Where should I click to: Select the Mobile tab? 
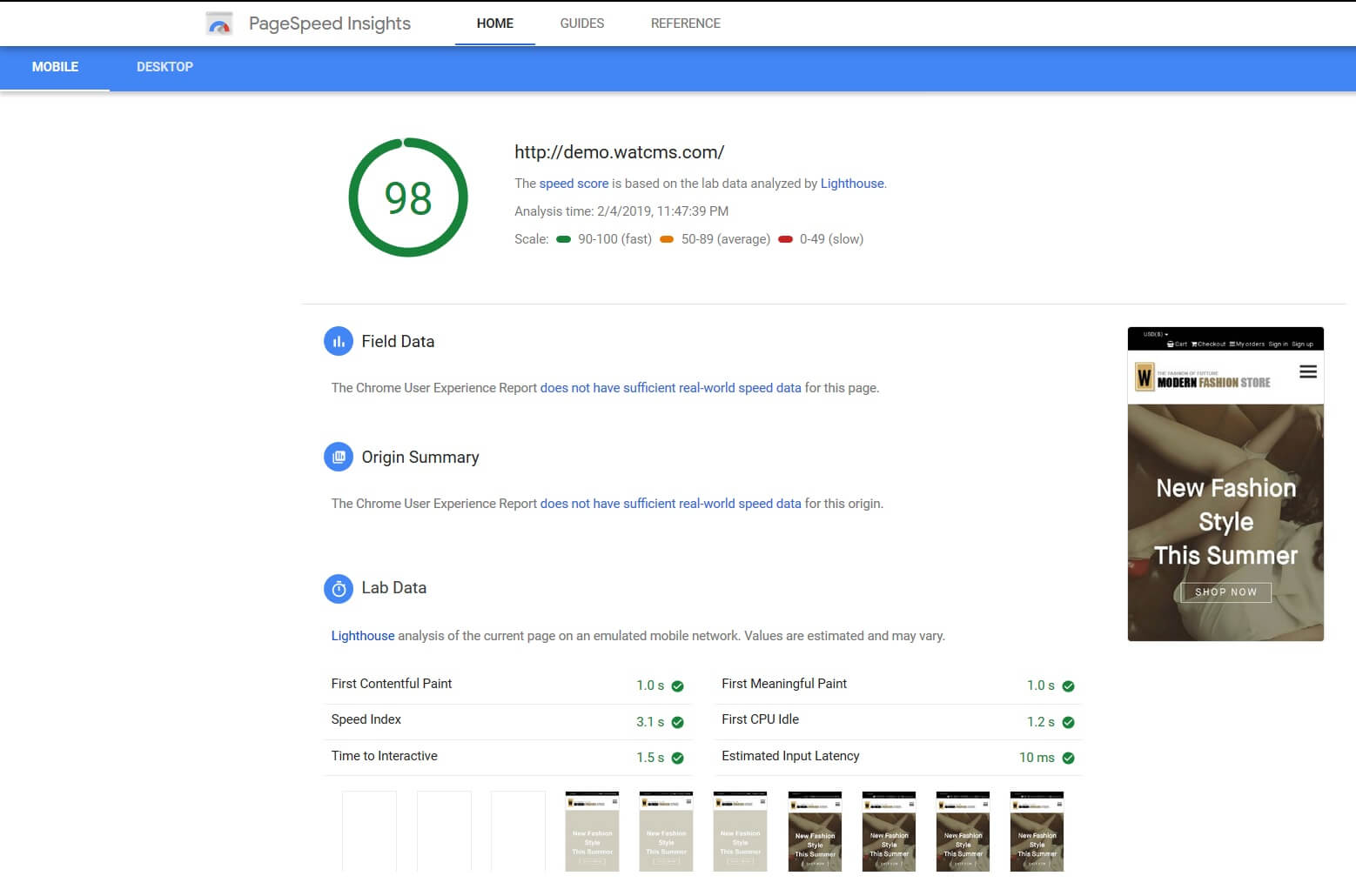tap(55, 67)
